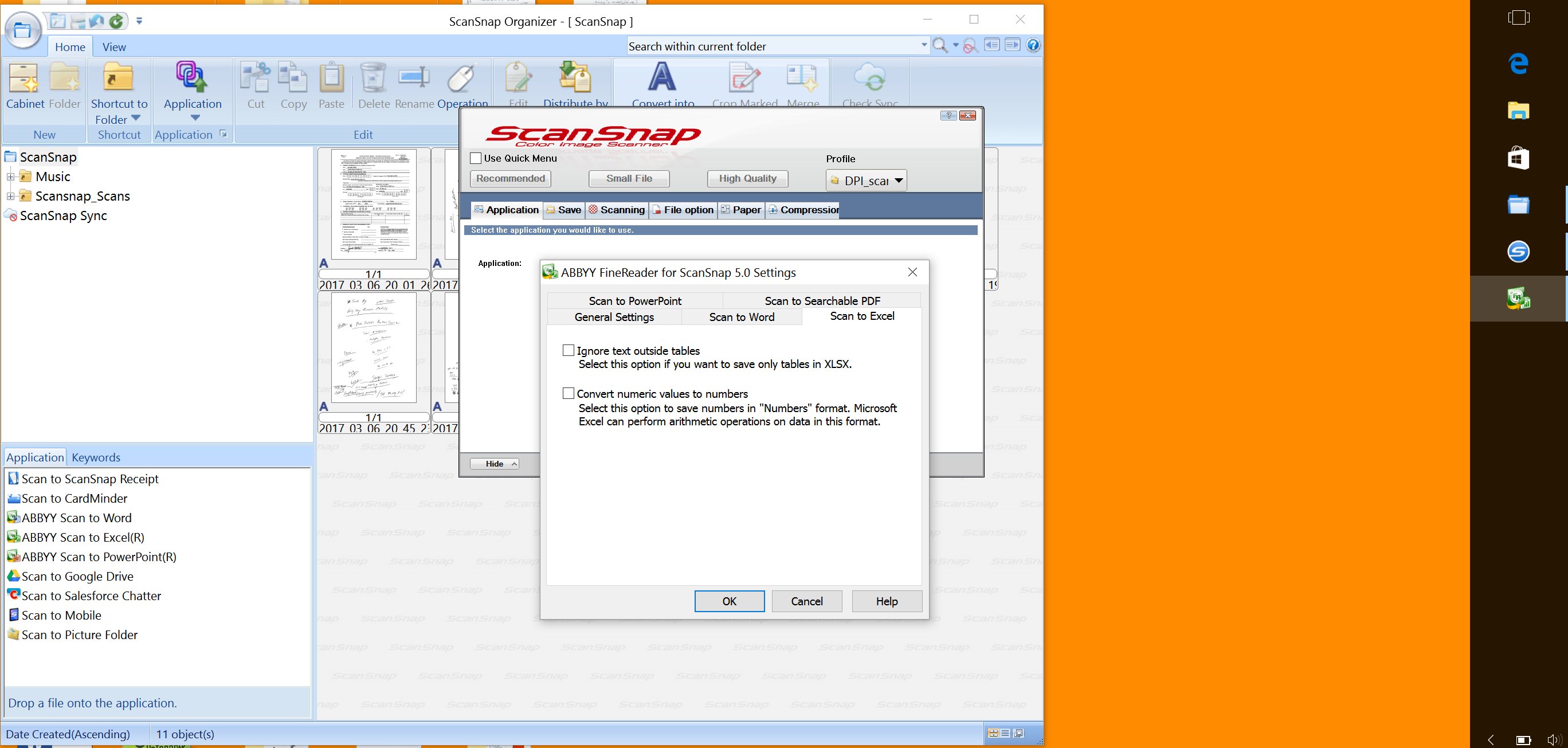Expand the Music folder tree node
Screen dimensions: 1568x748
point(10,177)
